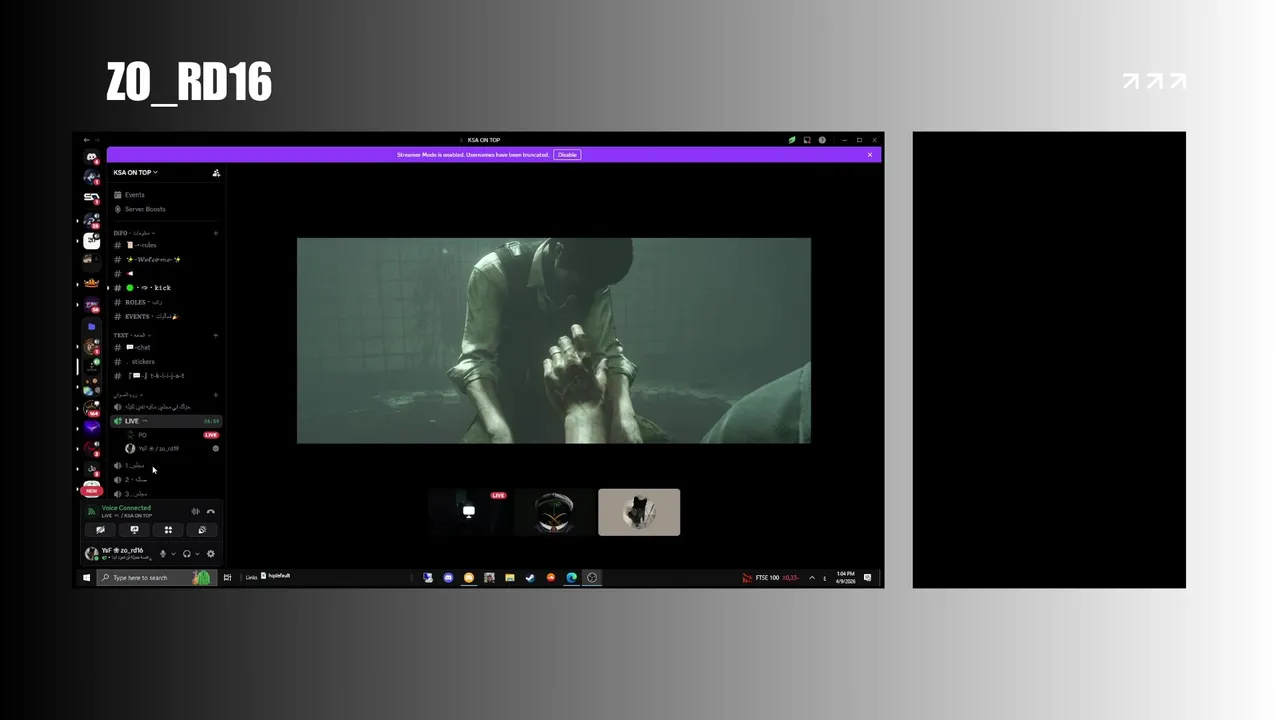Click the Type here to search box

(155, 578)
